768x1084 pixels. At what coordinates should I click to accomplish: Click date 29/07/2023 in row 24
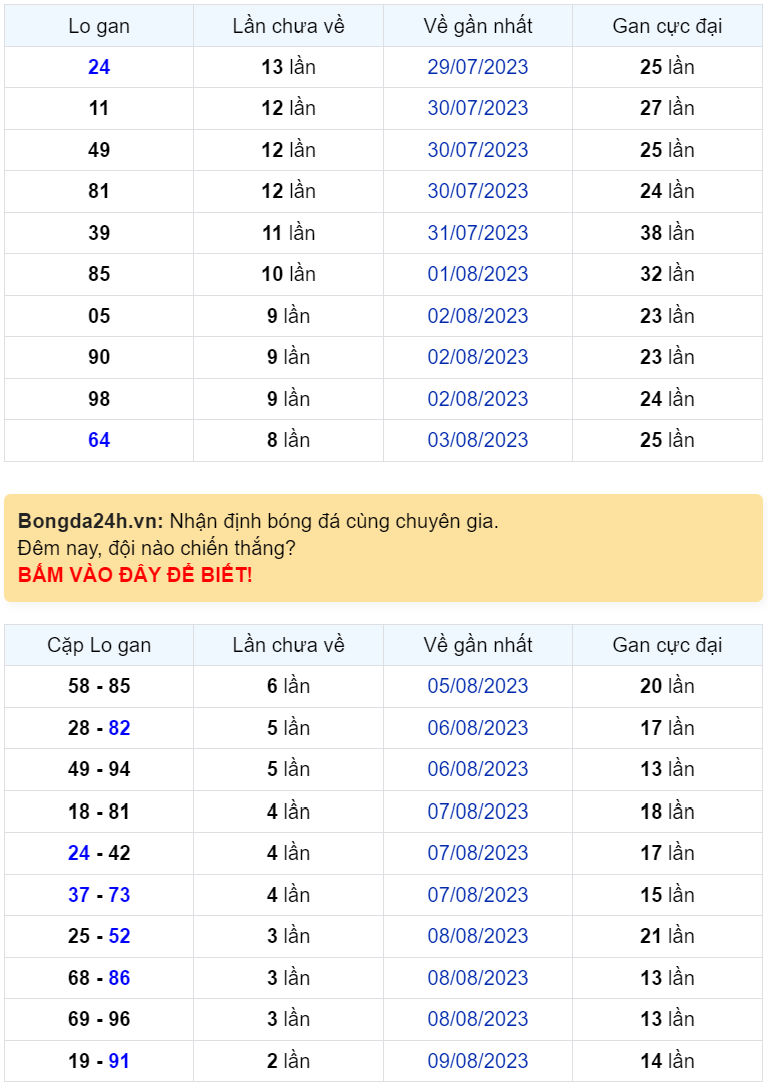(x=478, y=67)
